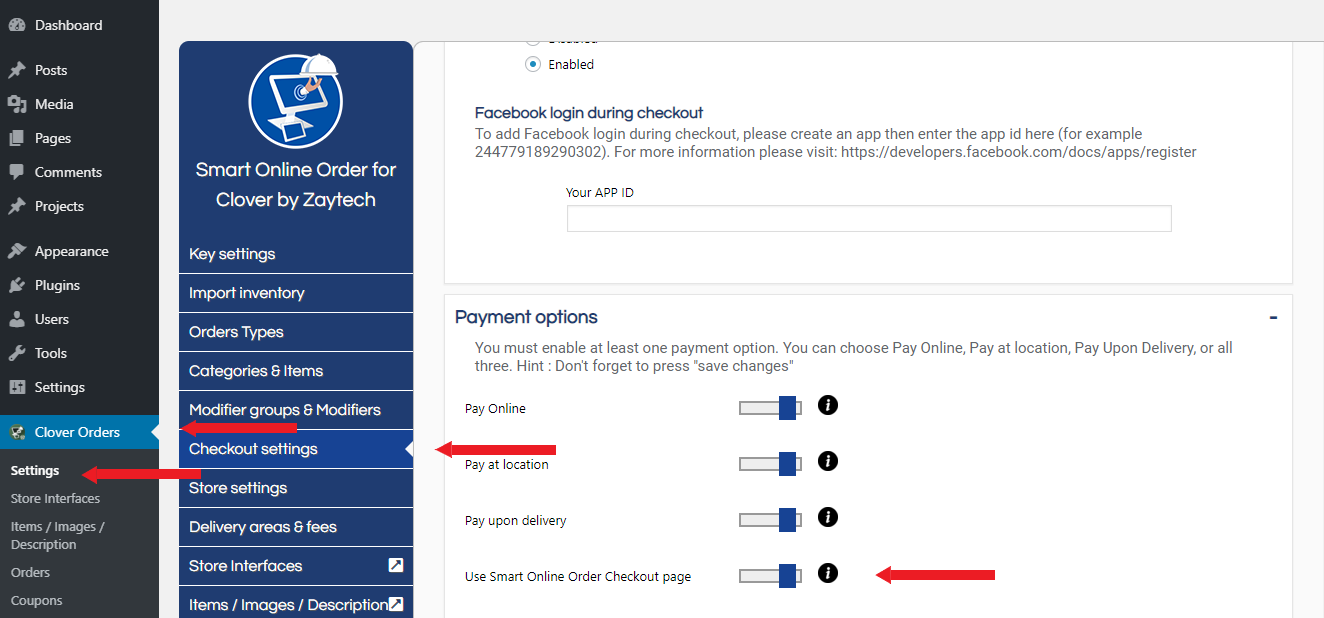Collapse the Payment options section
Screen dimensions: 1324x618
[x=1273, y=318]
